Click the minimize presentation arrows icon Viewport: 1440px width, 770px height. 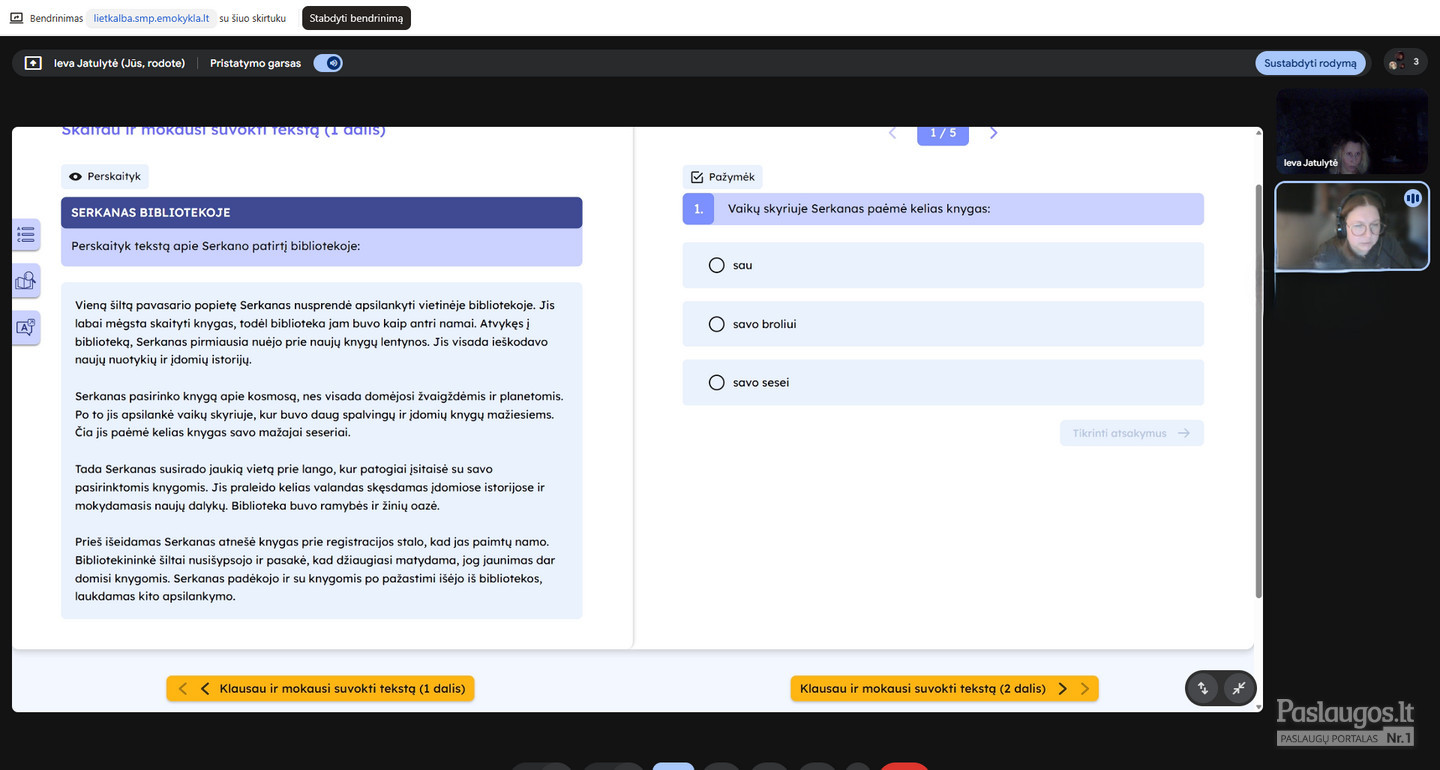pyautogui.click(x=1239, y=688)
